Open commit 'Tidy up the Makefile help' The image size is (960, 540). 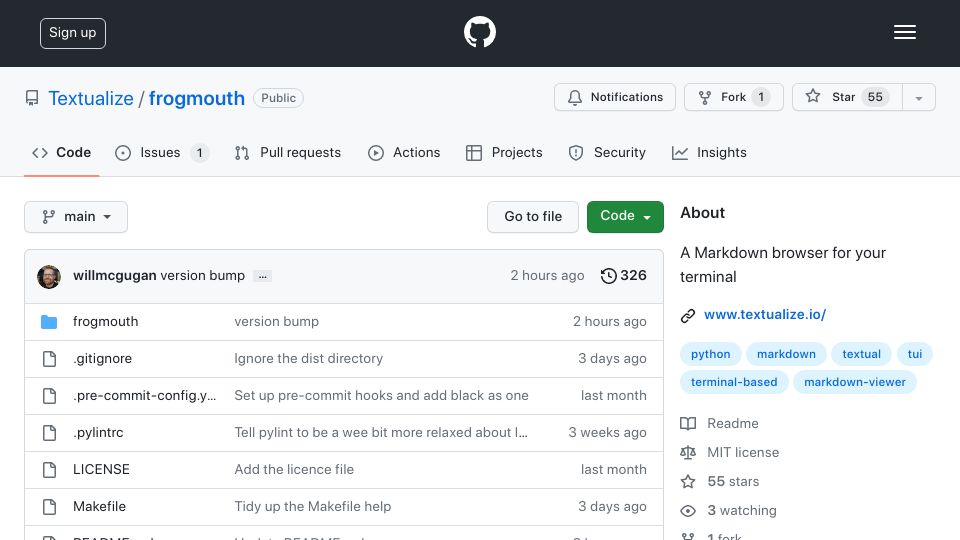tap(312, 506)
